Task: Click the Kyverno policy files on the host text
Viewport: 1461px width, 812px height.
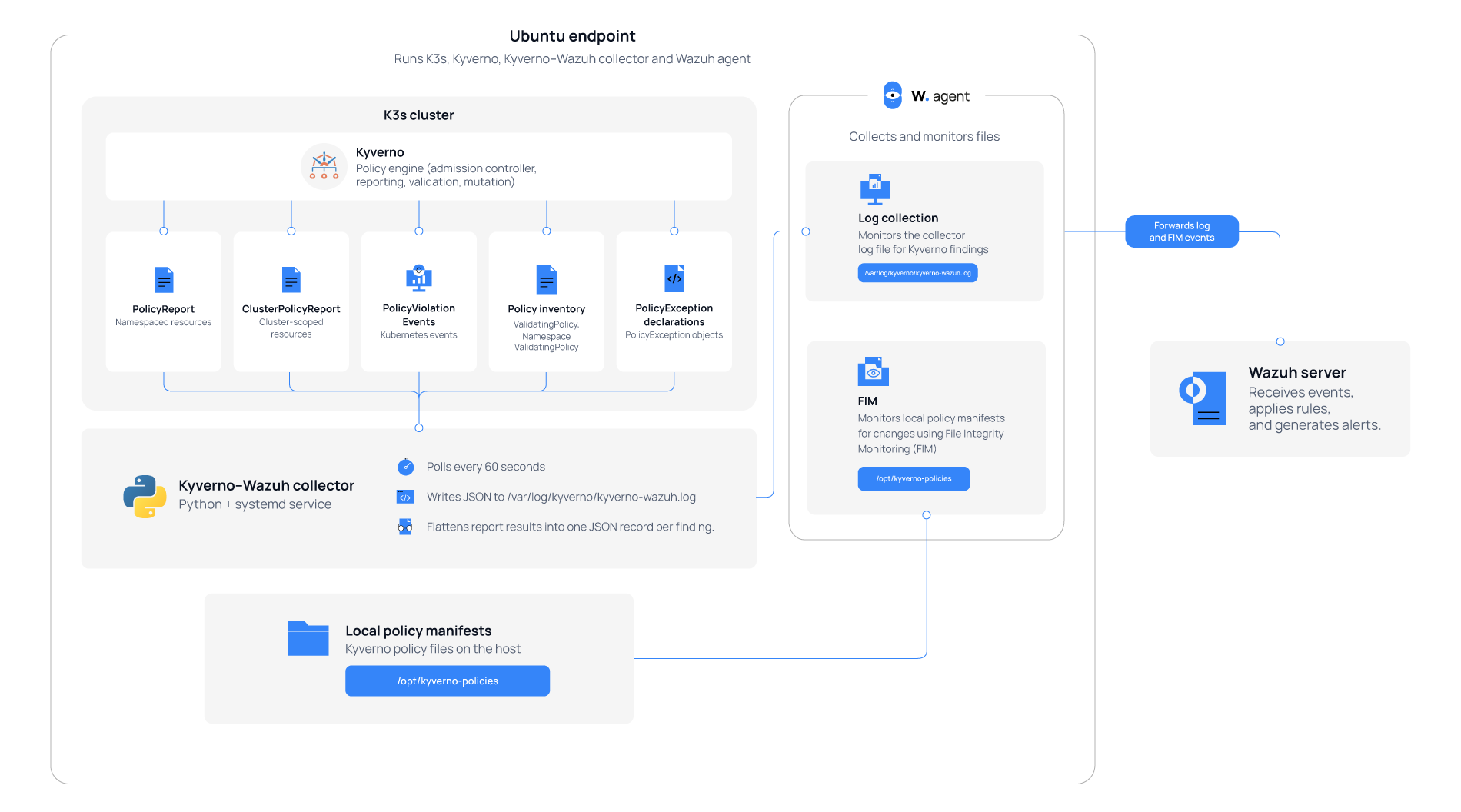Action: click(x=433, y=649)
